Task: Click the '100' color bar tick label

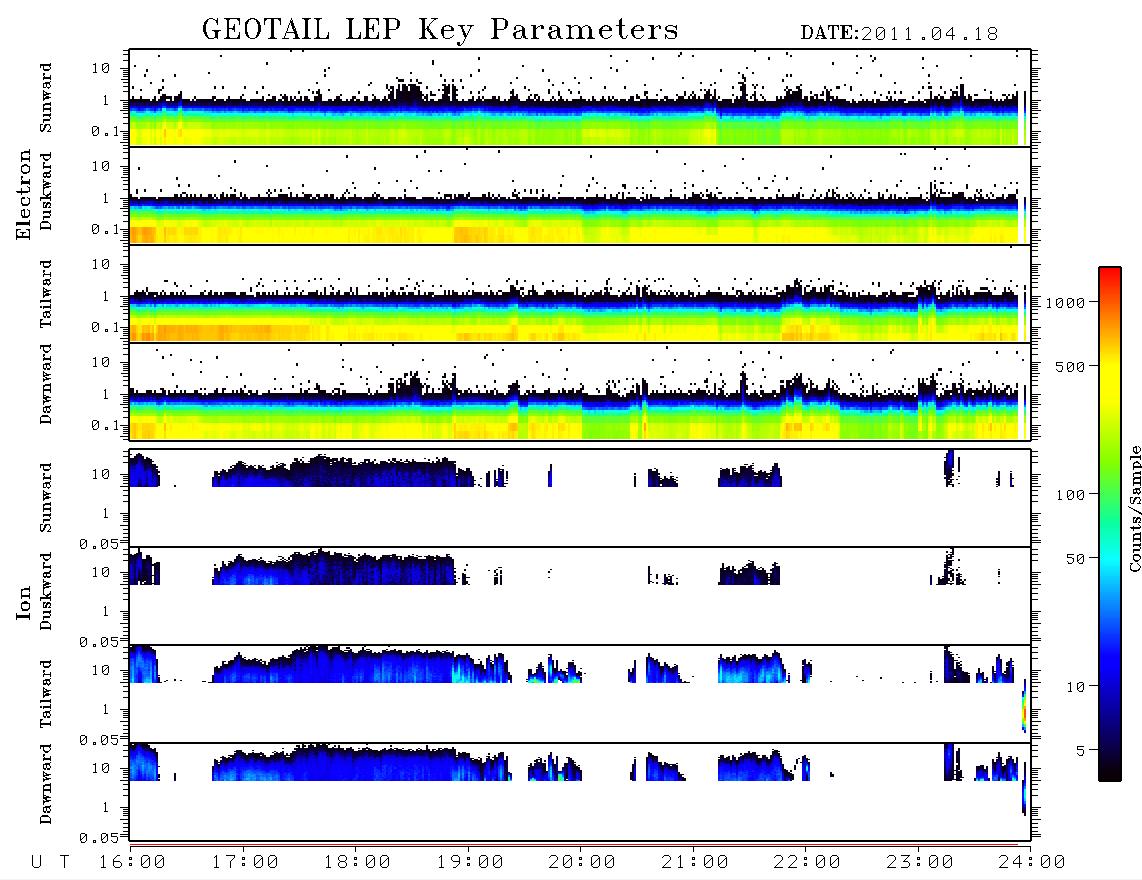Action: [1070, 495]
